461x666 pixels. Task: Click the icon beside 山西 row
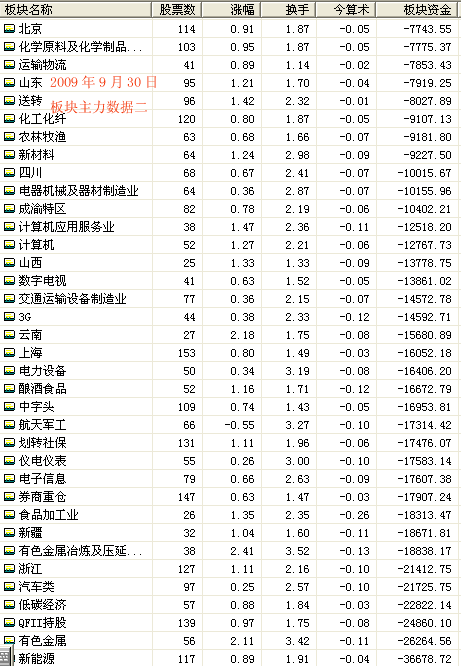click(x=9, y=263)
